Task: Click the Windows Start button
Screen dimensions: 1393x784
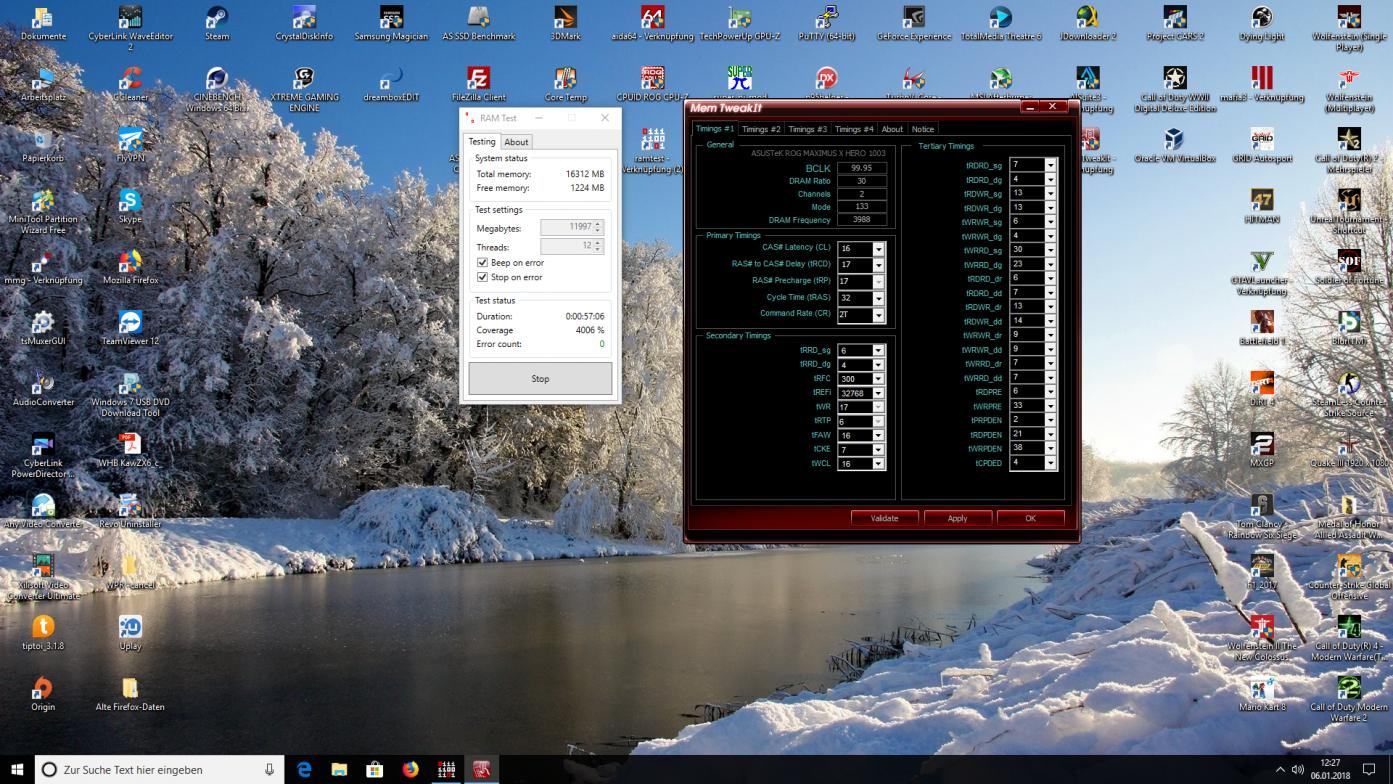Action: pyautogui.click(x=17, y=769)
